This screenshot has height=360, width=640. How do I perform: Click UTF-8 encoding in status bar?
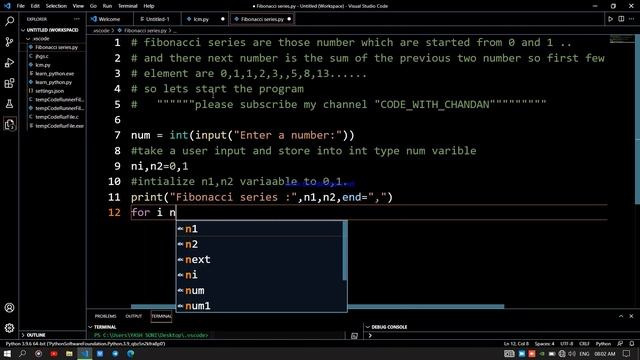(567, 344)
